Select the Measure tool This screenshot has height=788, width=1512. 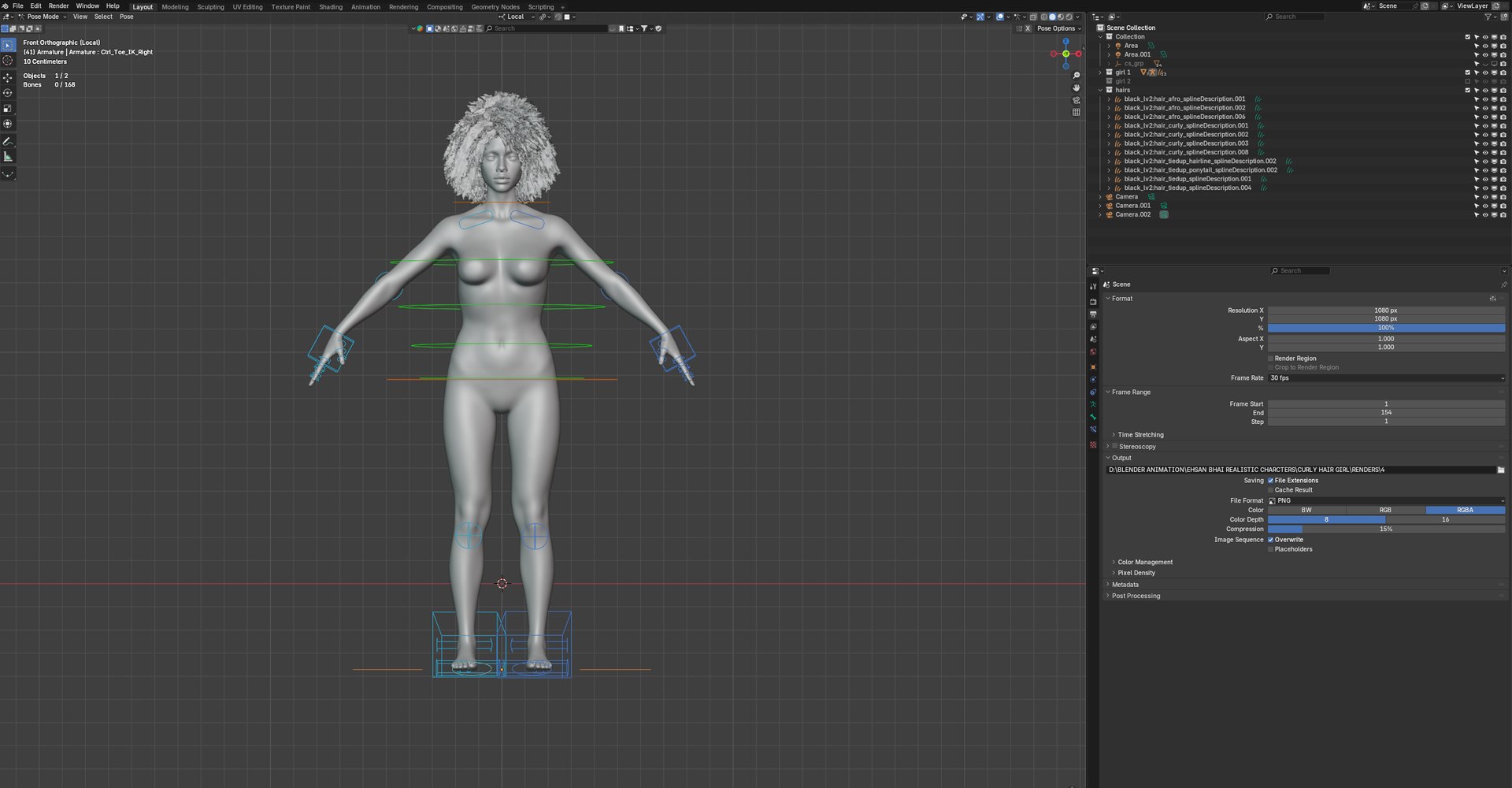pyautogui.click(x=8, y=157)
